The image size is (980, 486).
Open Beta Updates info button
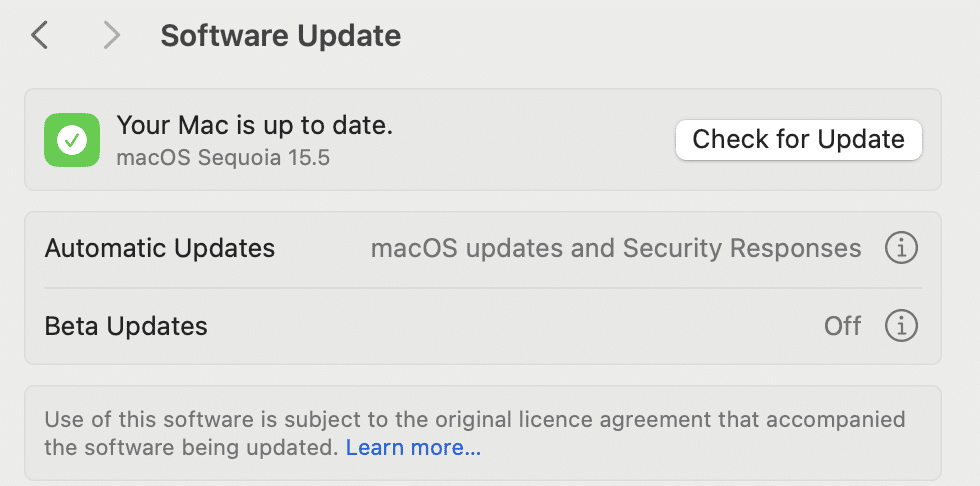(901, 325)
